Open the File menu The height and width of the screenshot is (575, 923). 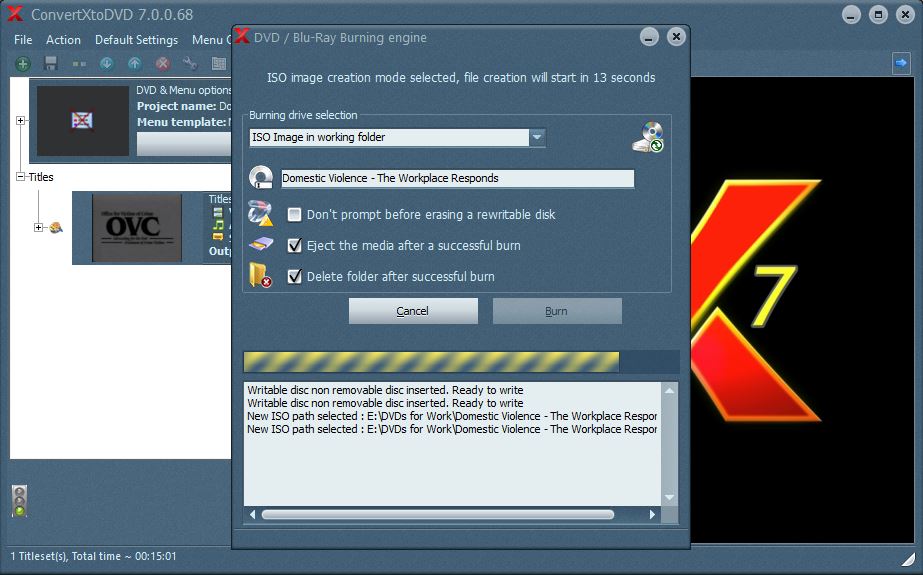point(23,39)
